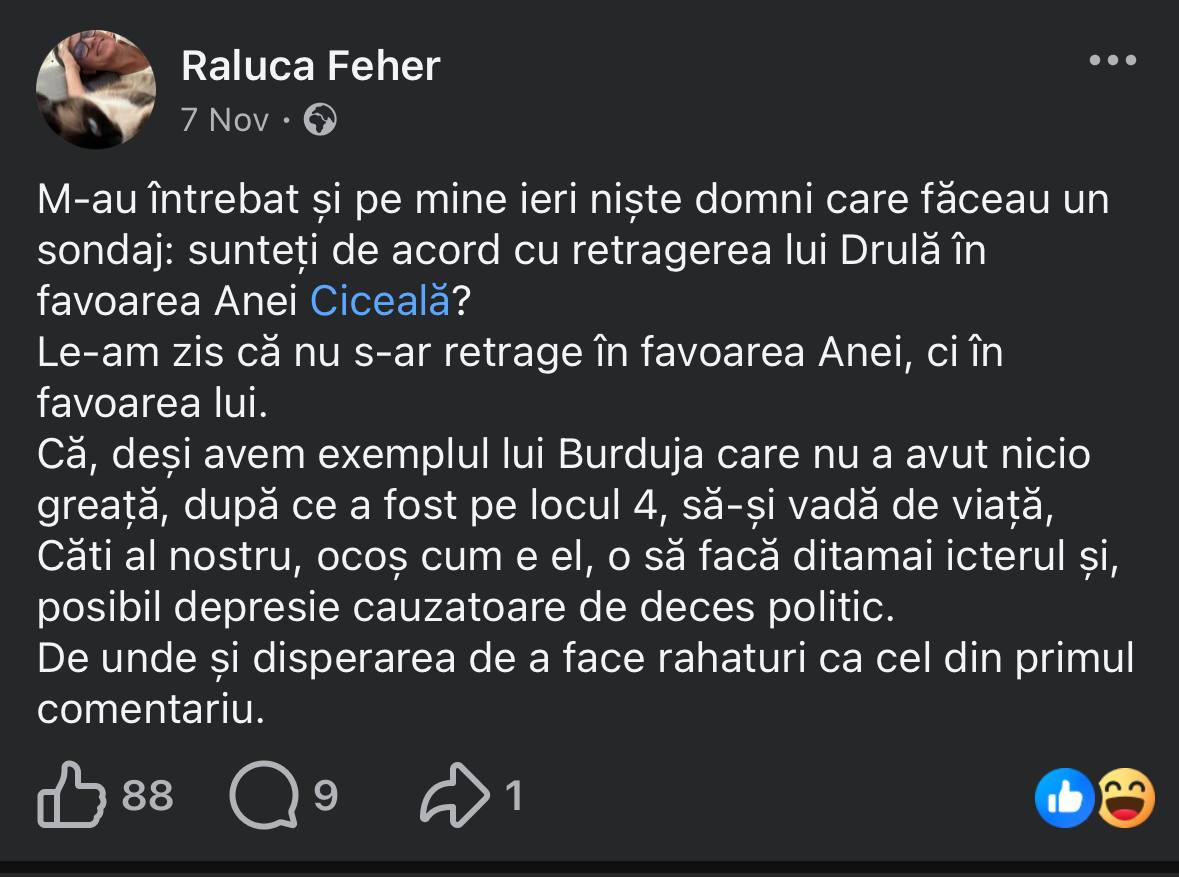
Task: Tap the share arrow icon
Action: click(x=455, y=796)
